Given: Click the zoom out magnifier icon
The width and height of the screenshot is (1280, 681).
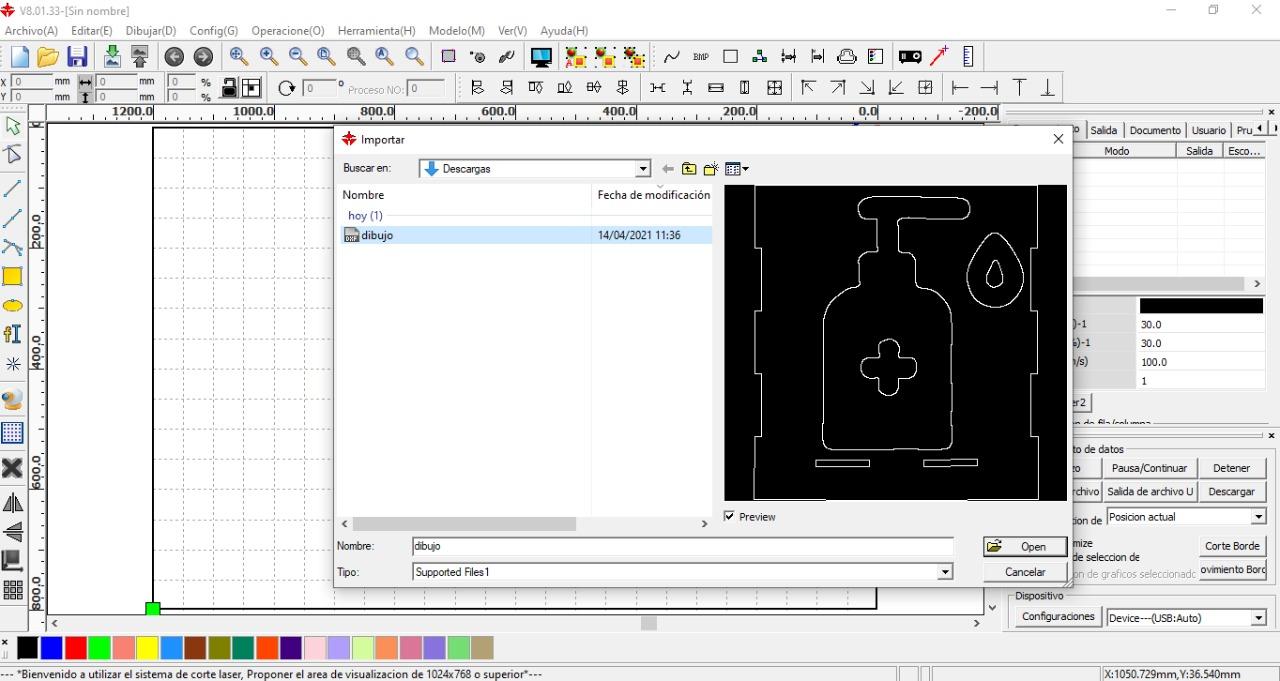Looking at the screenshot, I should pyautogui.click(x=297, y=57).
